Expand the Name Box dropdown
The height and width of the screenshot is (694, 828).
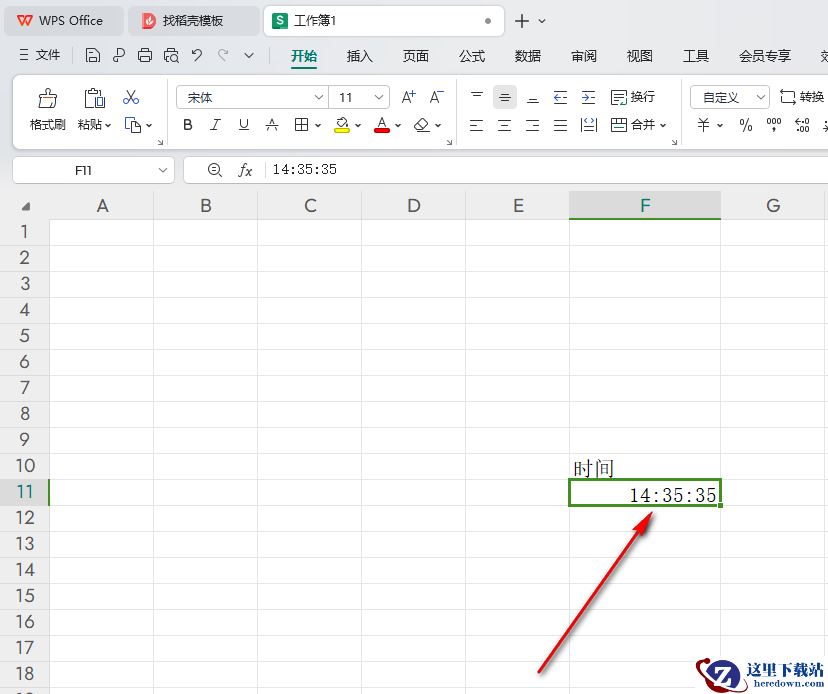(163, 170)
